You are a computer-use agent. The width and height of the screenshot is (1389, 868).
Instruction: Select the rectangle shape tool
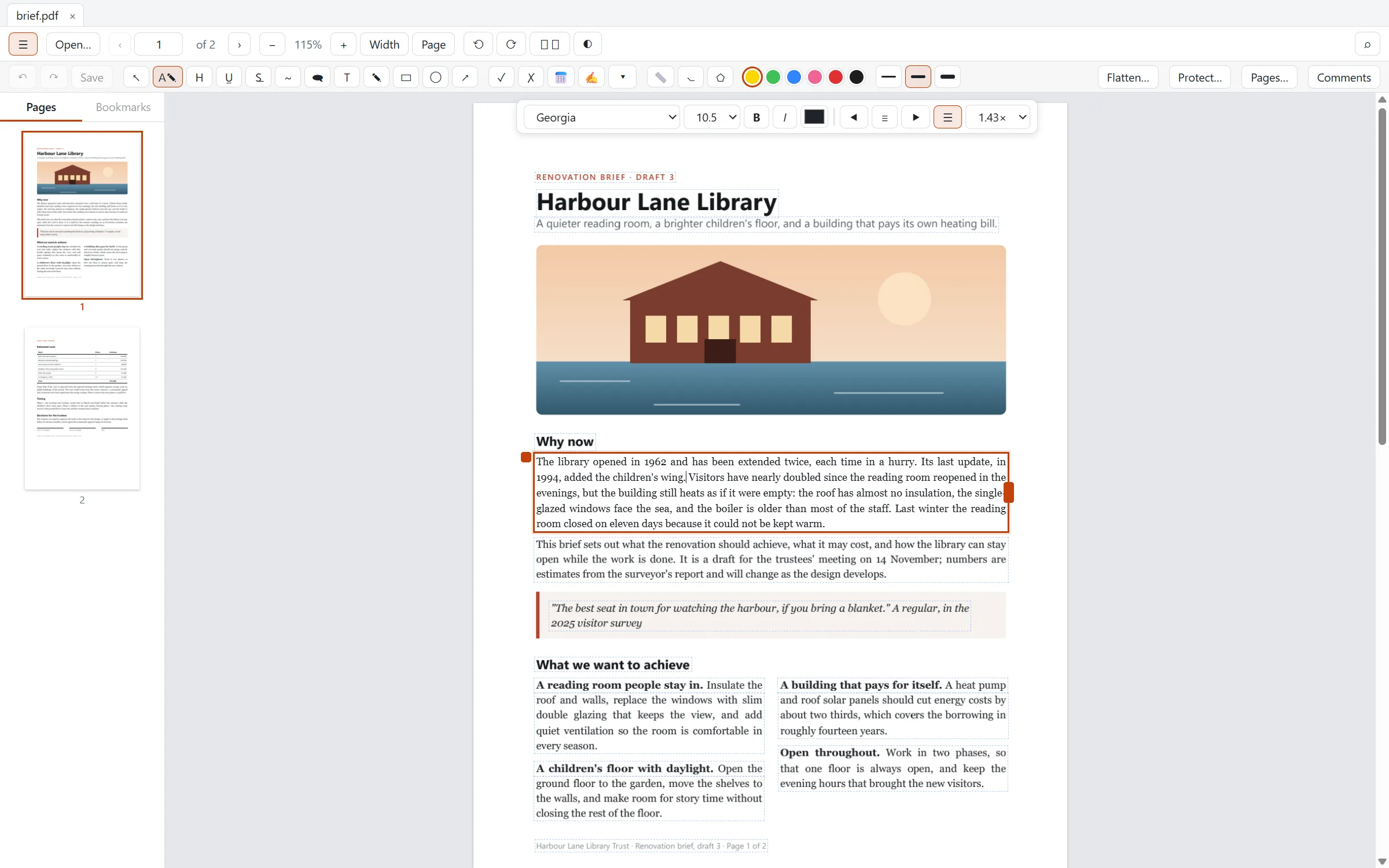(x=406, y=78)
